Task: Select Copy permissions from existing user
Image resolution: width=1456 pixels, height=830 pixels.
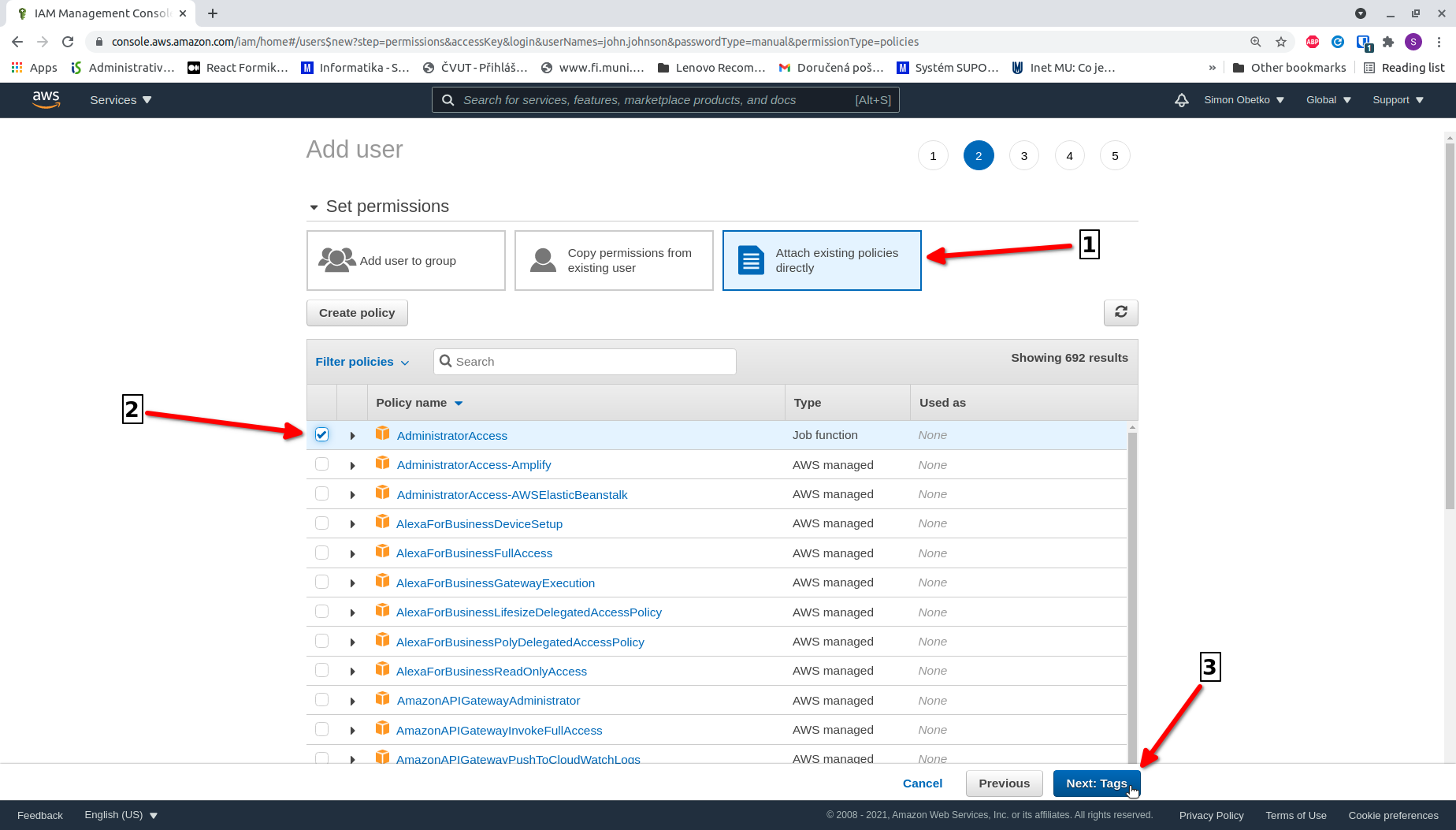Action: point(614,260)
